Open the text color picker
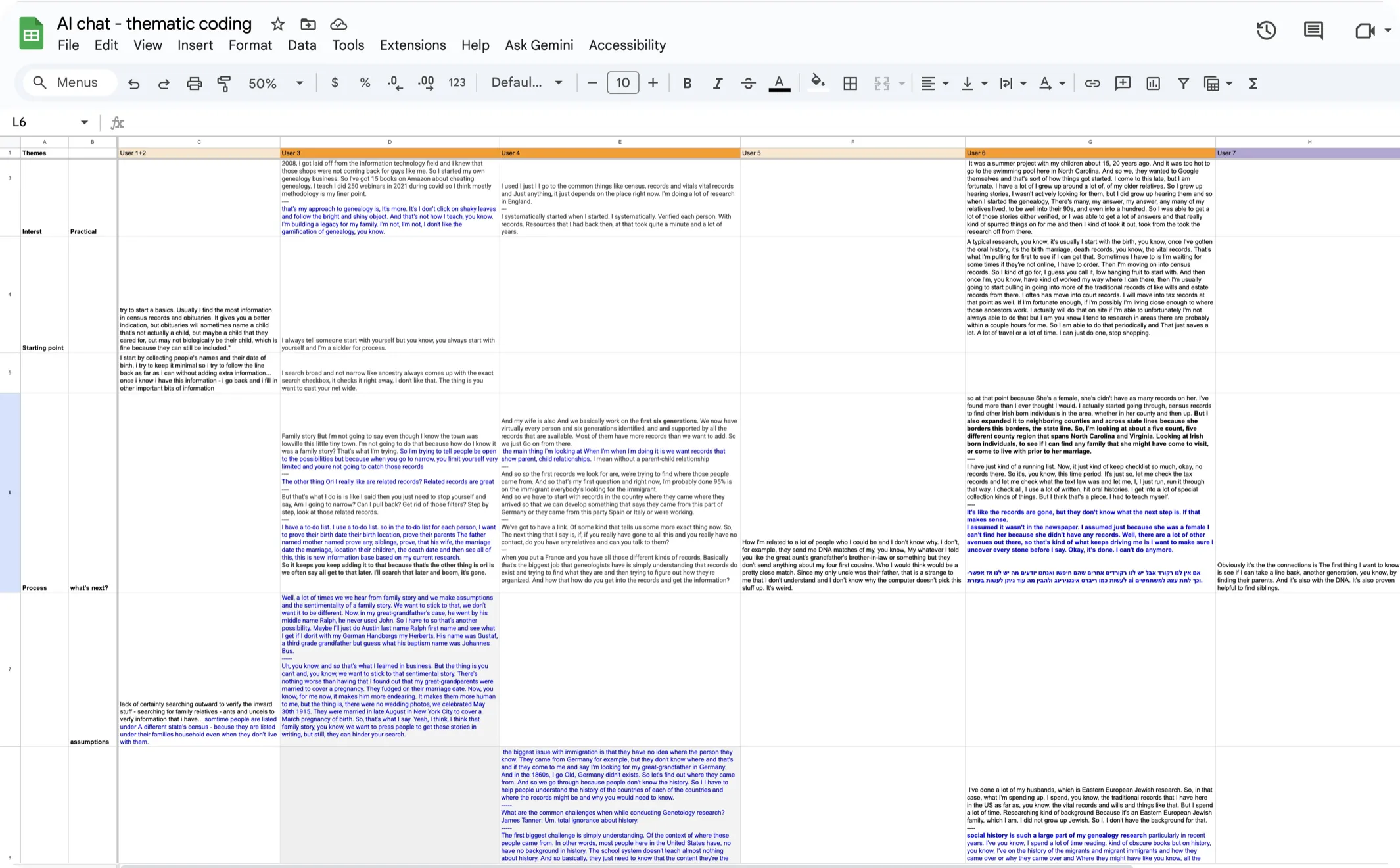This screenshot has height=868, width=1400. [x=779, y=83]
